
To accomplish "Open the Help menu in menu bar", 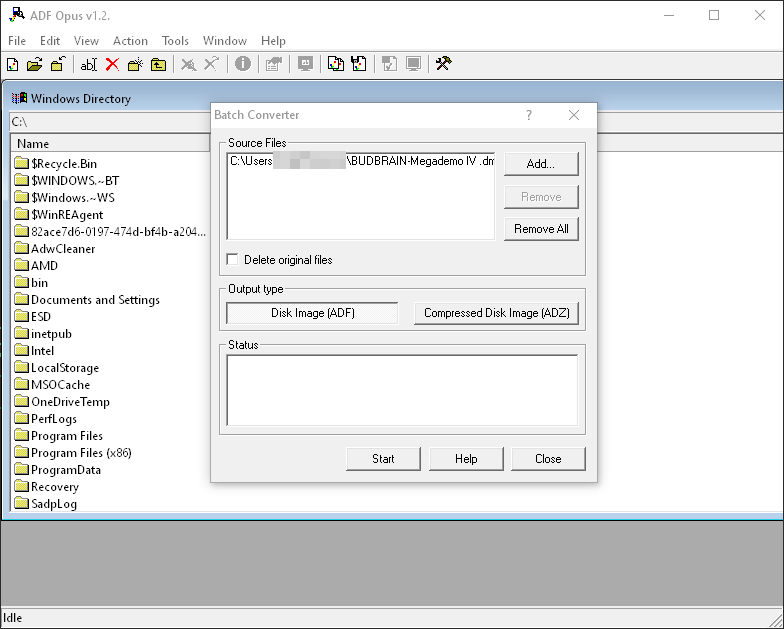I will tap(273, 41).
